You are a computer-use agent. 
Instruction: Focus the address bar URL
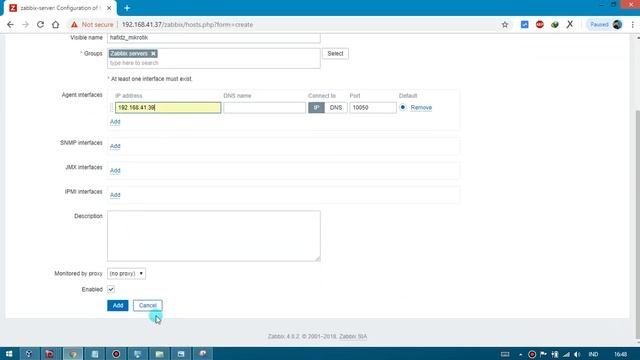pyautogui.click(x=187, y=24)
